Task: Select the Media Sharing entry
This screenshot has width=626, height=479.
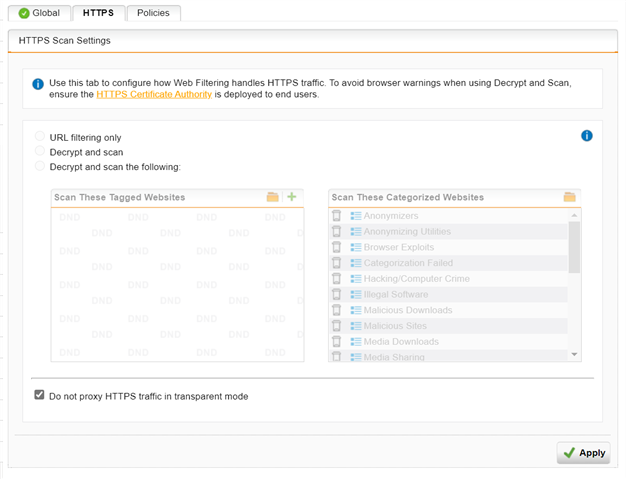Action: [x=394, y=357]
